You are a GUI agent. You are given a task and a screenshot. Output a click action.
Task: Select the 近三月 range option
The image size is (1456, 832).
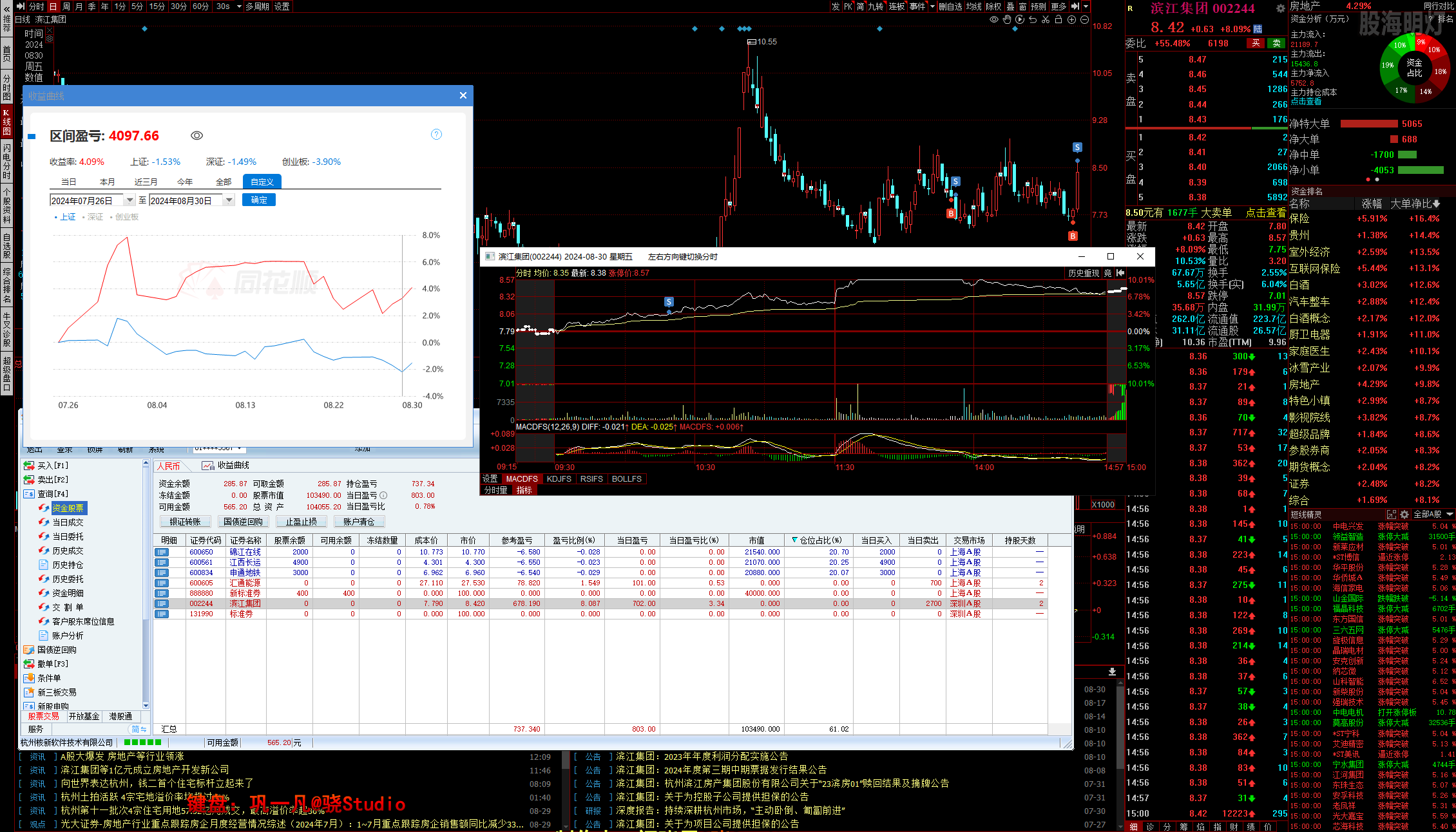[x=146, y=182]
